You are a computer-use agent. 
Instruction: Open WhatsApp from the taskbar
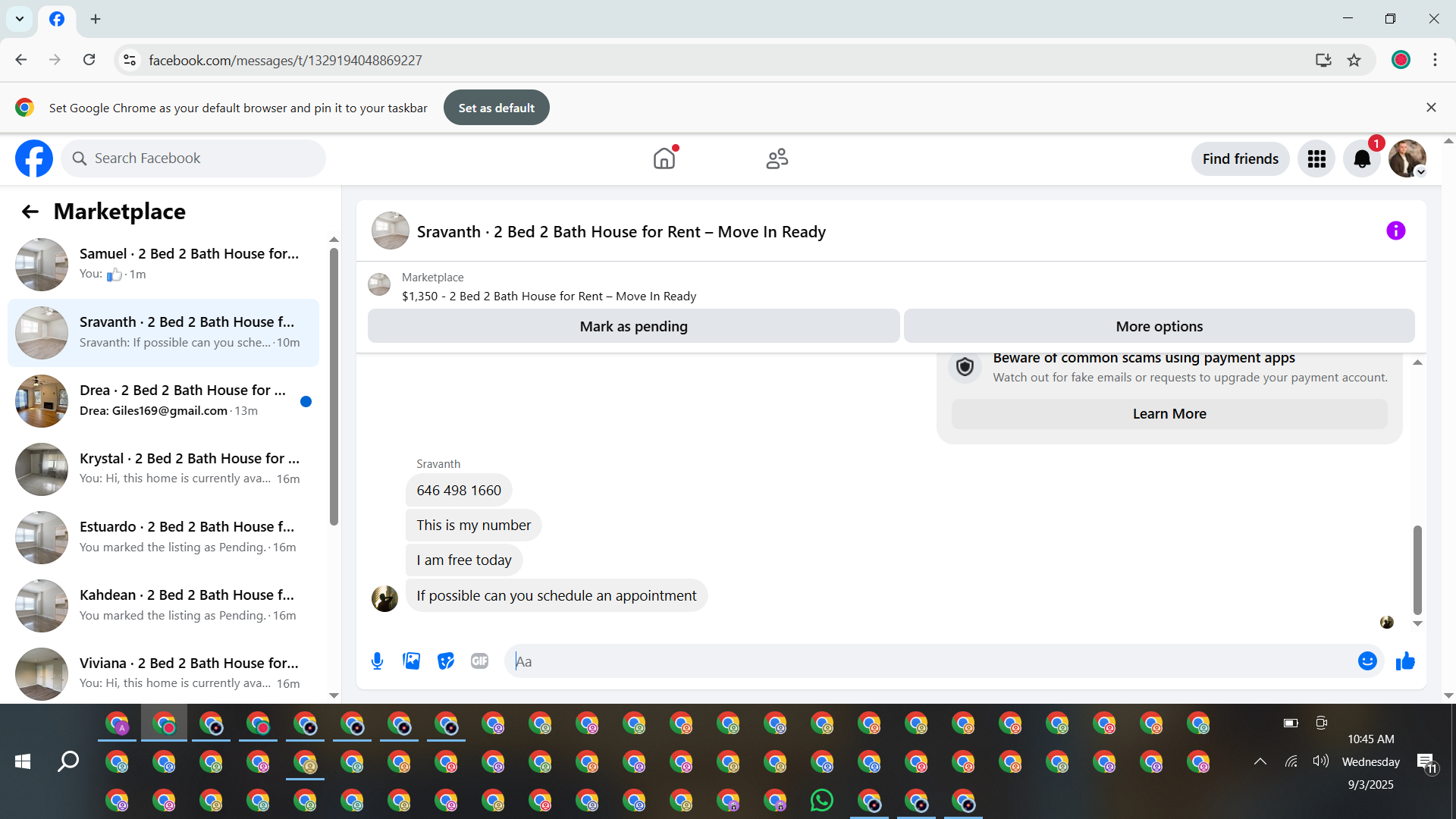(822, 800)
